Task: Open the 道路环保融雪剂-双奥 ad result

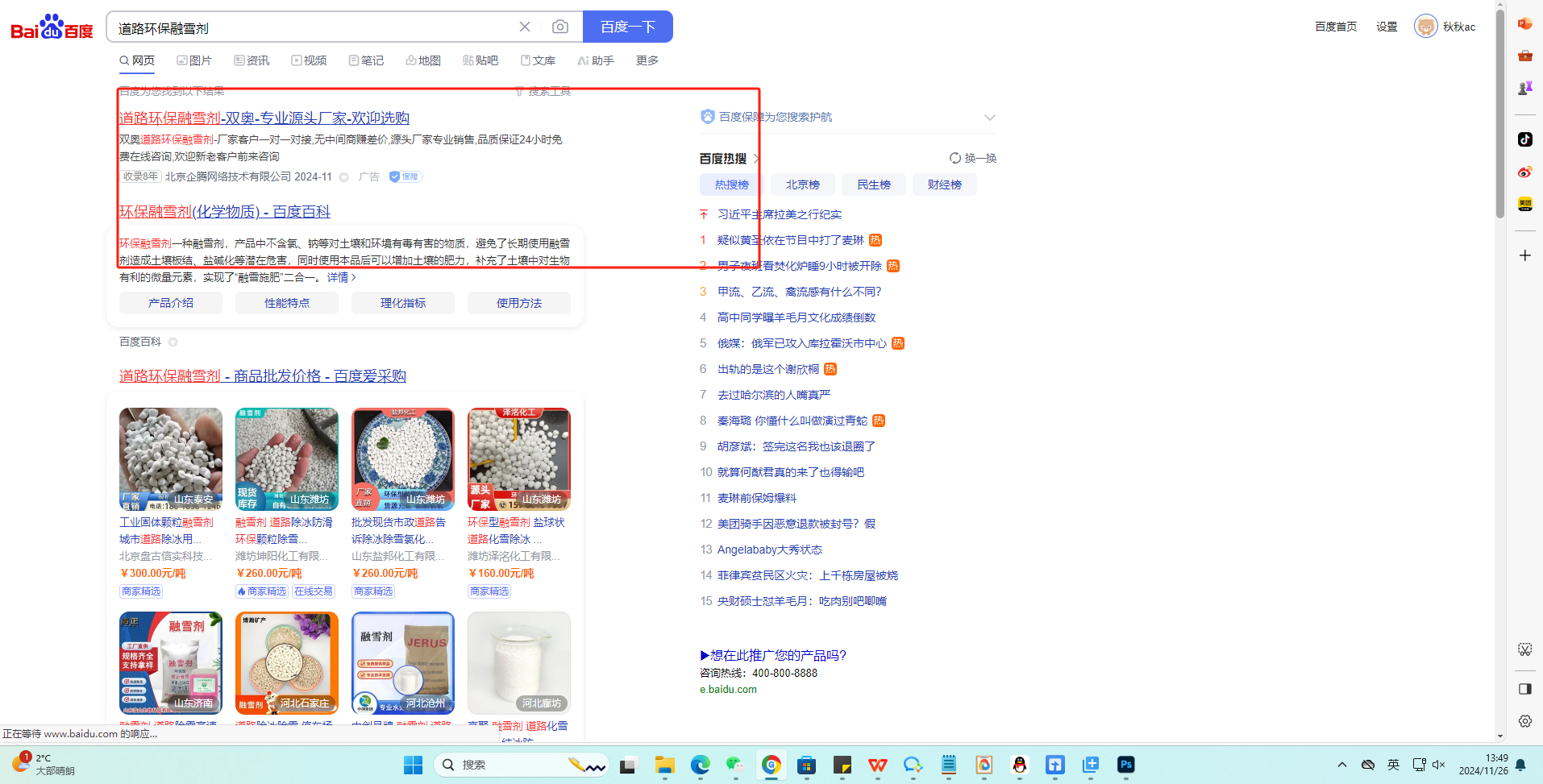Action: coord(264,118)
